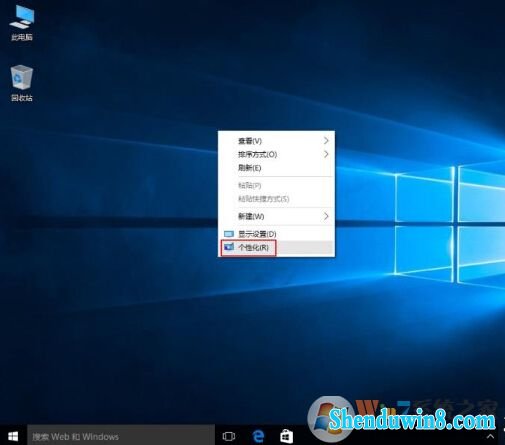Focus the 搜索 Web 和 Windows search box
The height and width of the screenshot is (445, 505).
[121, 436]
